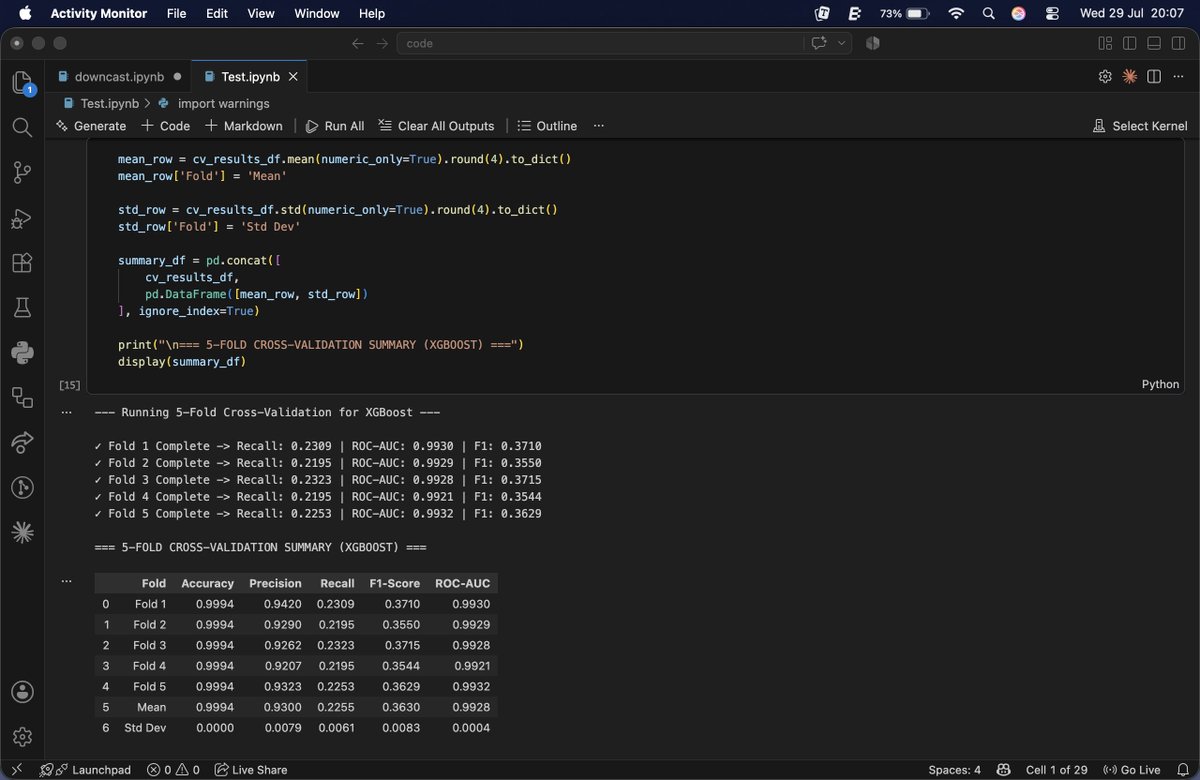This screenshot has height=780, width=1200.
Task: Open the Source Control view
Action: pos(22,172)
